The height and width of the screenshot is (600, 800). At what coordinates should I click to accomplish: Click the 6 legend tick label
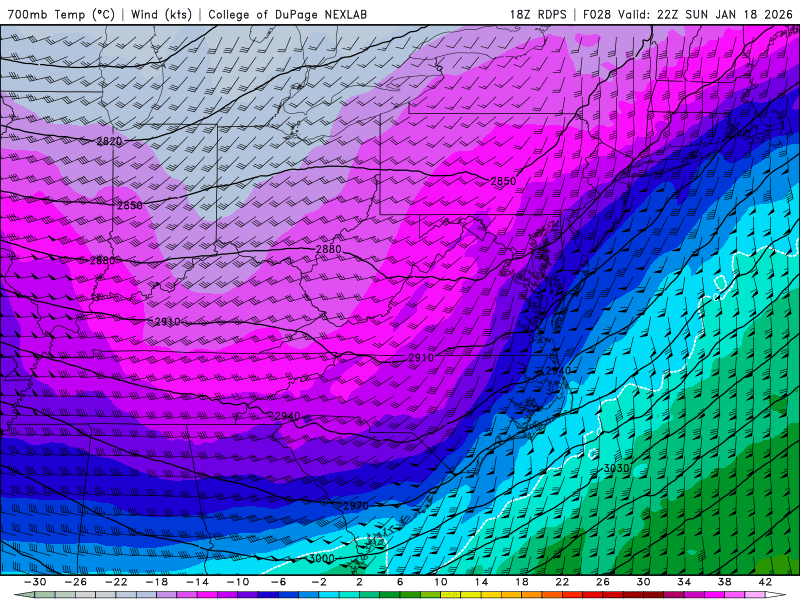click(400, 582)
